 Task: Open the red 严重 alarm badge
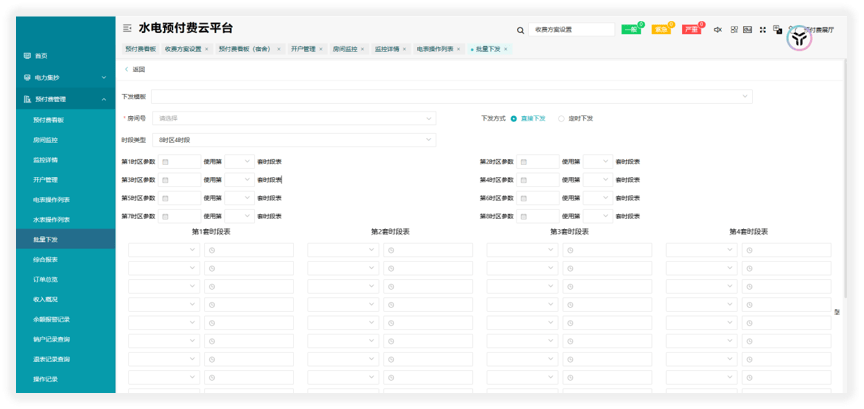tap(691, 30)
